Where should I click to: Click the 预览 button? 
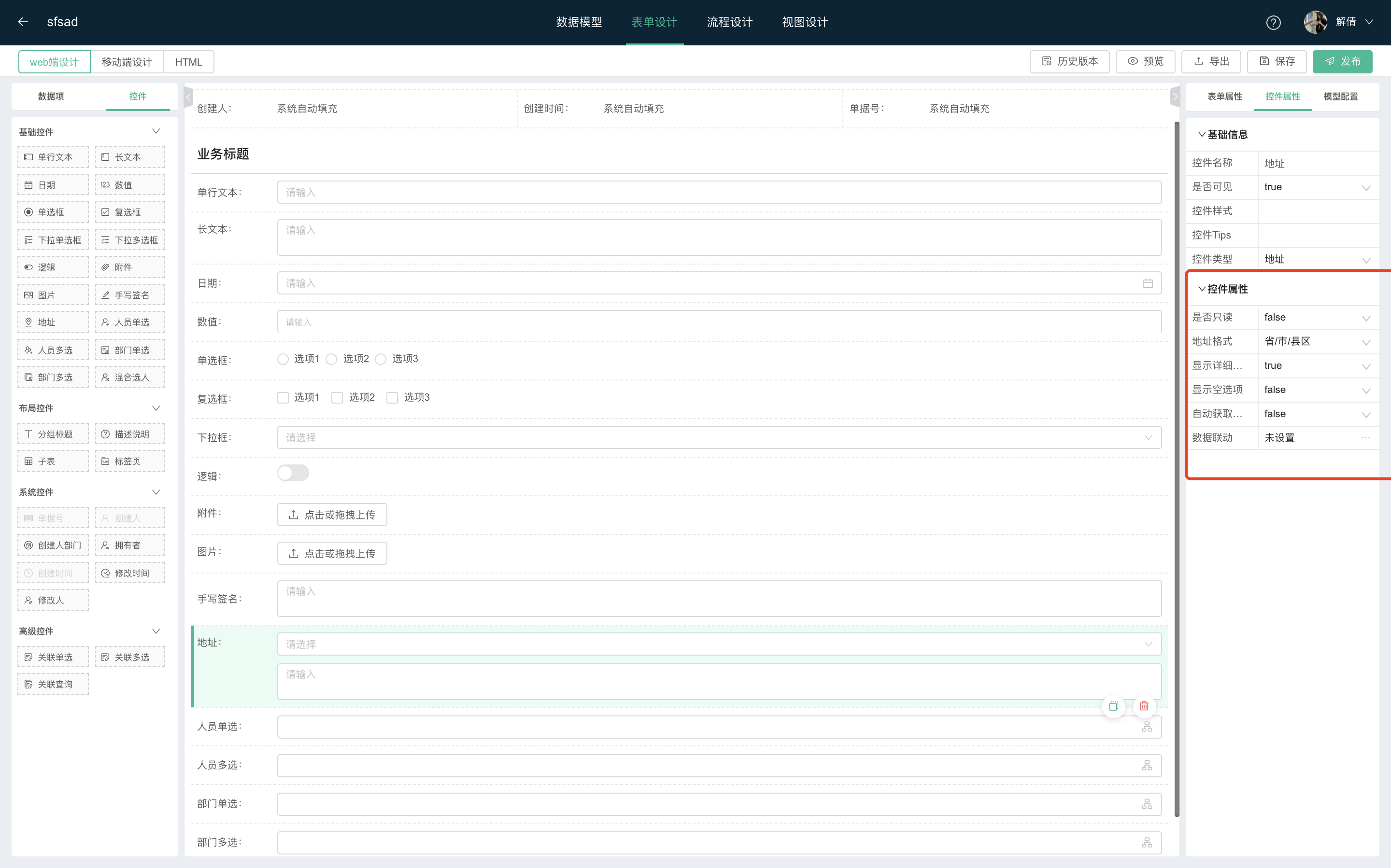pyautogui.click(x=1145, y=61)
